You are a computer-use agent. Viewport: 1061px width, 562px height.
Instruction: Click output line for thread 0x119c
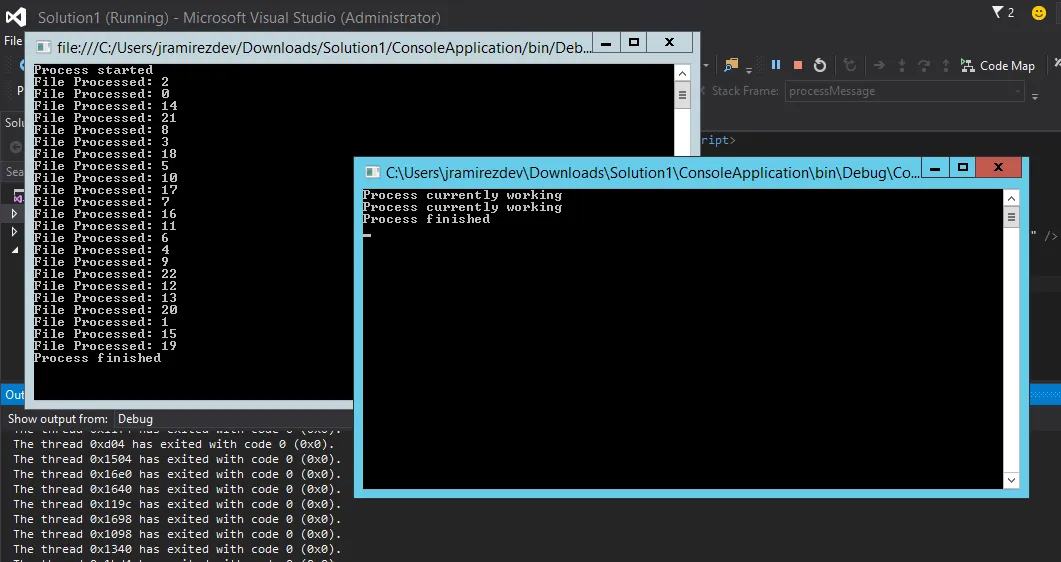point(177,504)
